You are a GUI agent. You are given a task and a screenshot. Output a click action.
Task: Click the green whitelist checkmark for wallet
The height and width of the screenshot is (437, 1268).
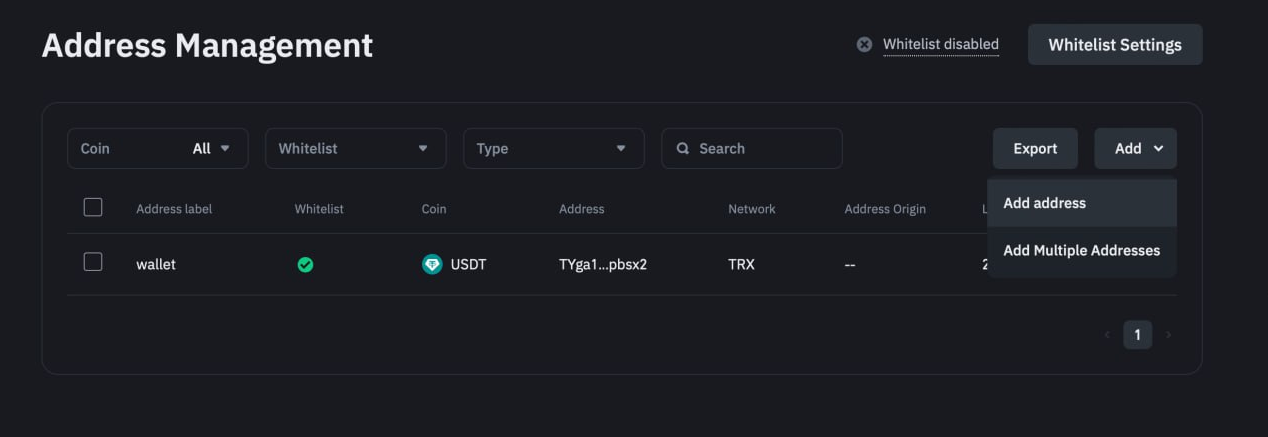point(305,265)
